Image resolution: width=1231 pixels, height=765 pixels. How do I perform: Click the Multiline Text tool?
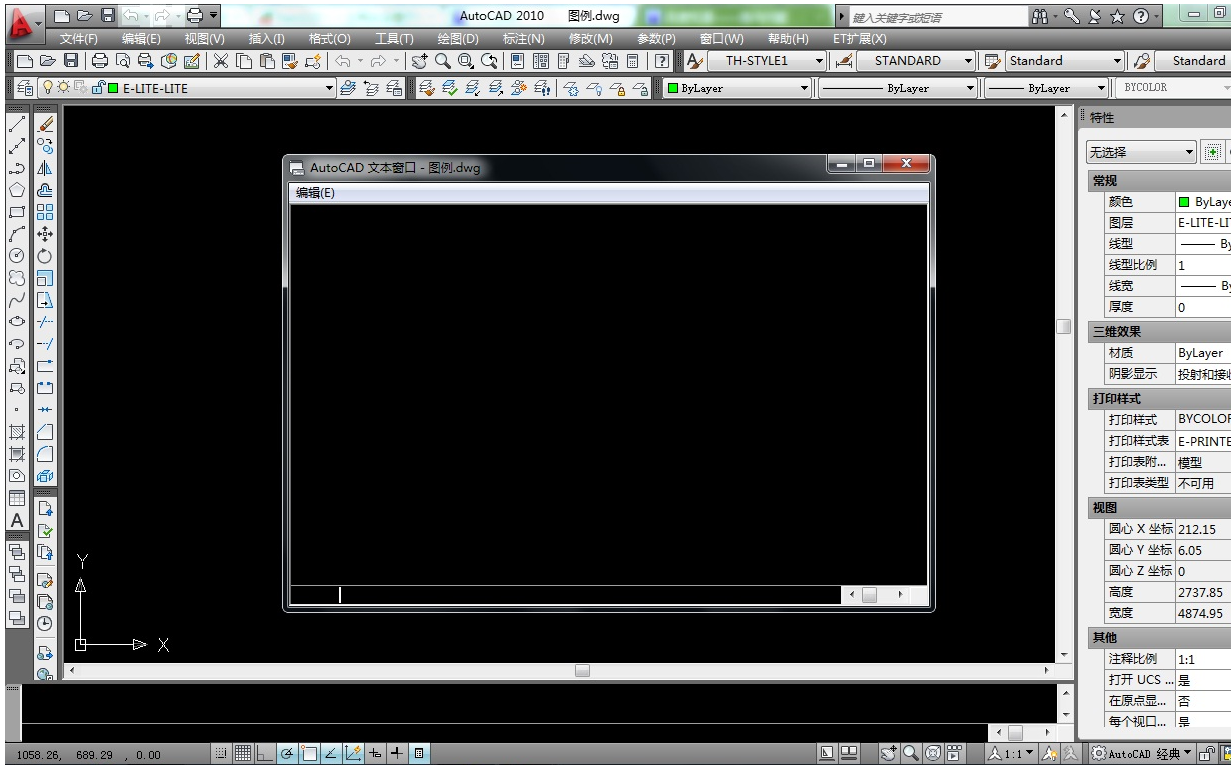click(x=16, y=520)
